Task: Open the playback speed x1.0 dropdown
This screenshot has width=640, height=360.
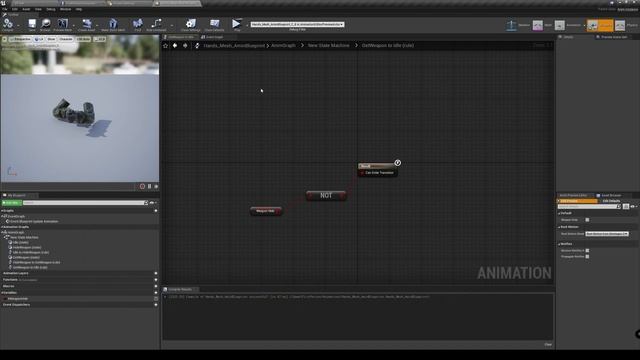Action: pos(100,39)
